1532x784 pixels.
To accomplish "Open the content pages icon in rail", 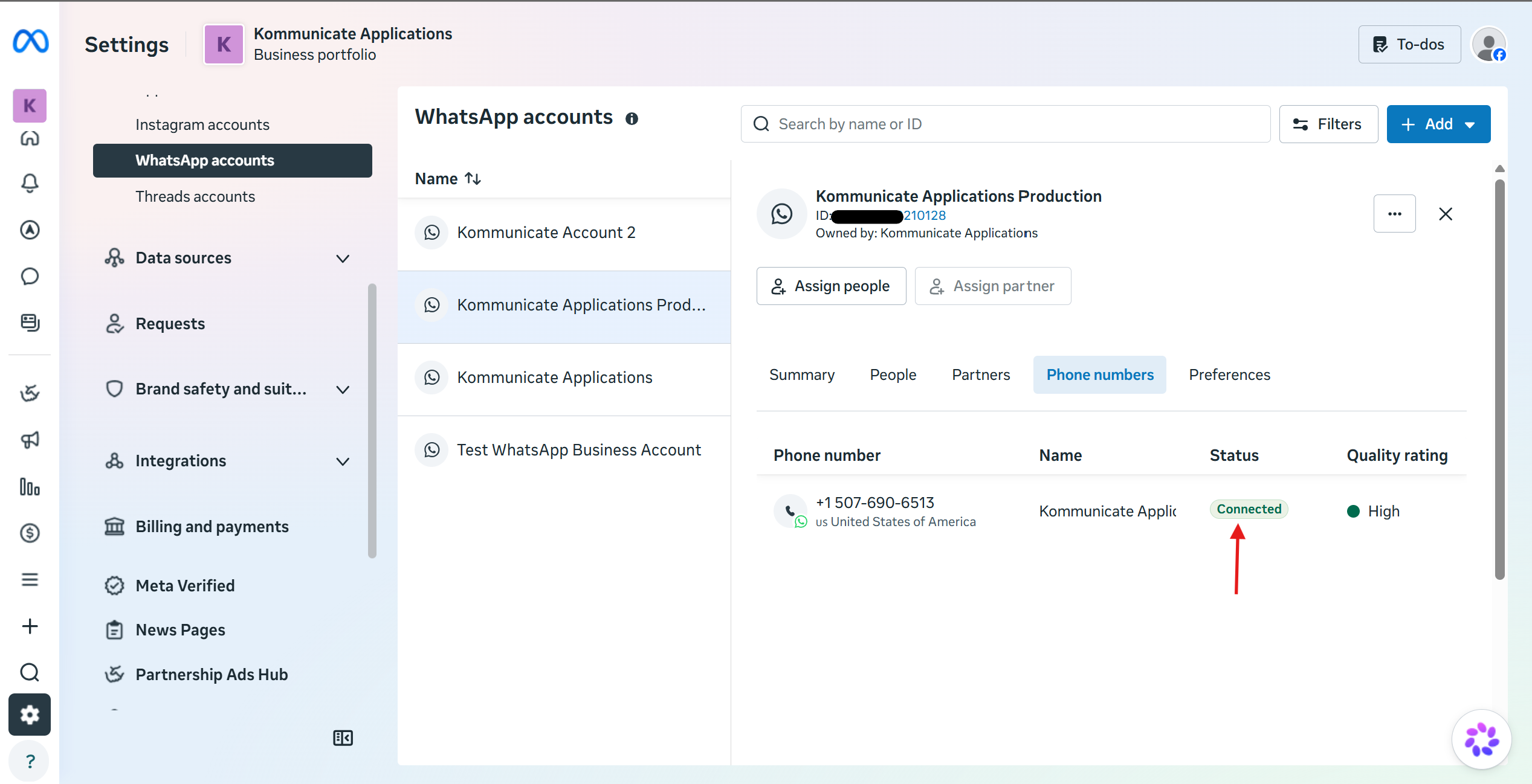I will [30, 323].
